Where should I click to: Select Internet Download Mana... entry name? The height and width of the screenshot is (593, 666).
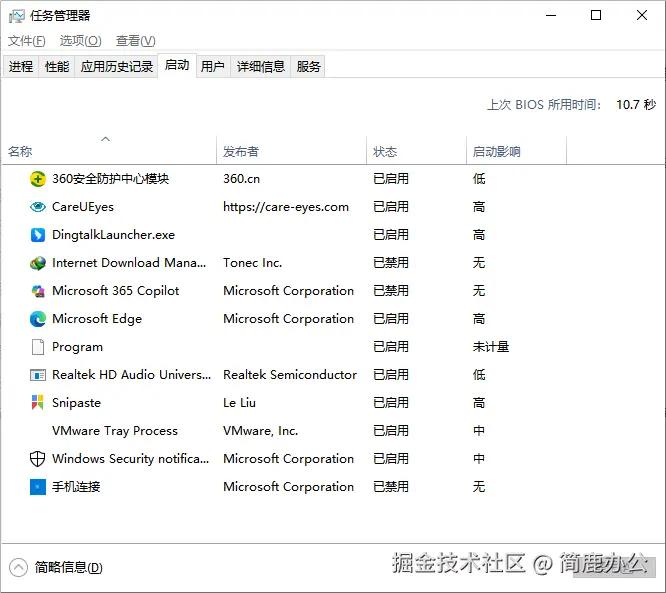click(129, 263)
